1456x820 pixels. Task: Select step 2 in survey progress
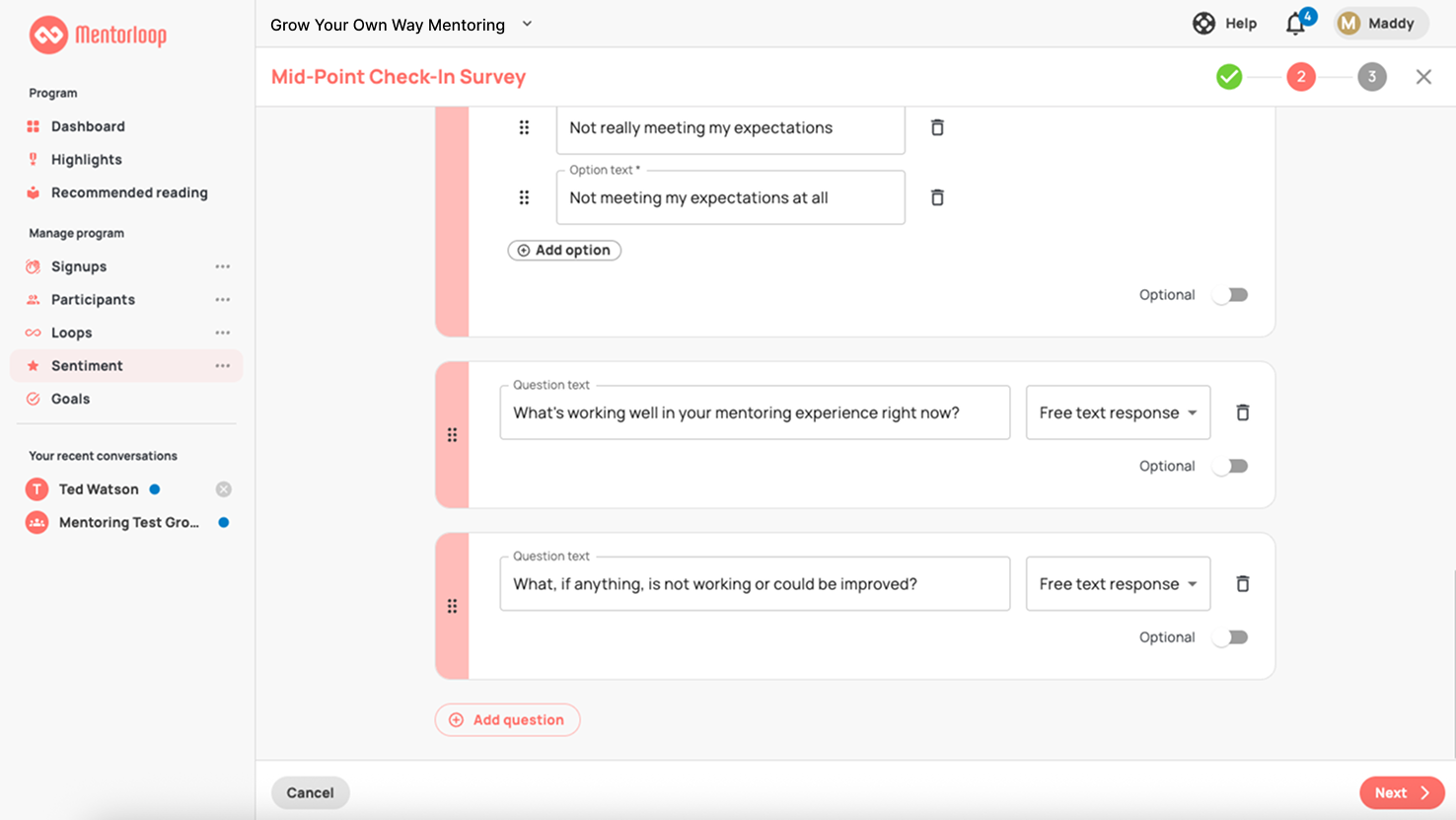1301,77
